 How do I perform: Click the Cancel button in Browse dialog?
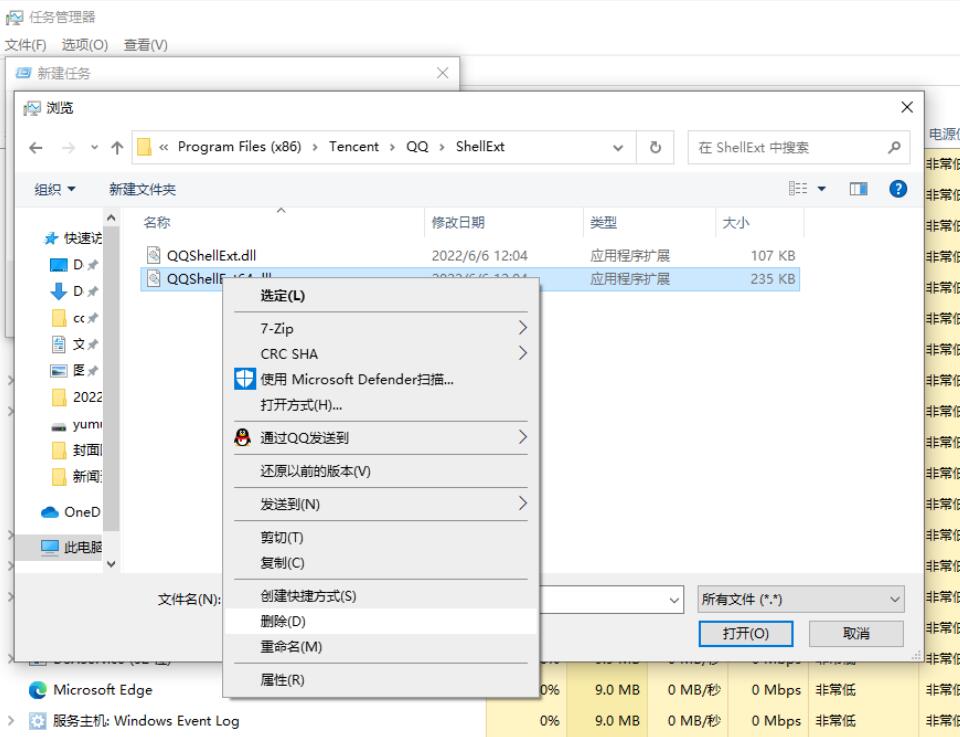(856, 633)
